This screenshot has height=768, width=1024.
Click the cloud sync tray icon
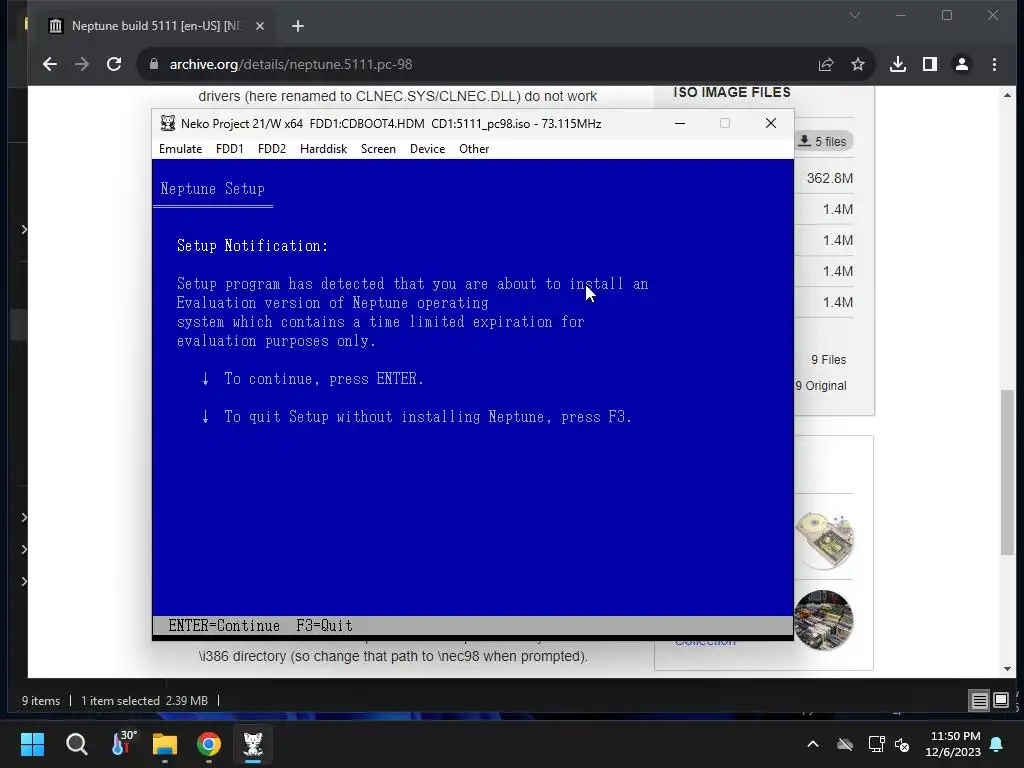845,744
